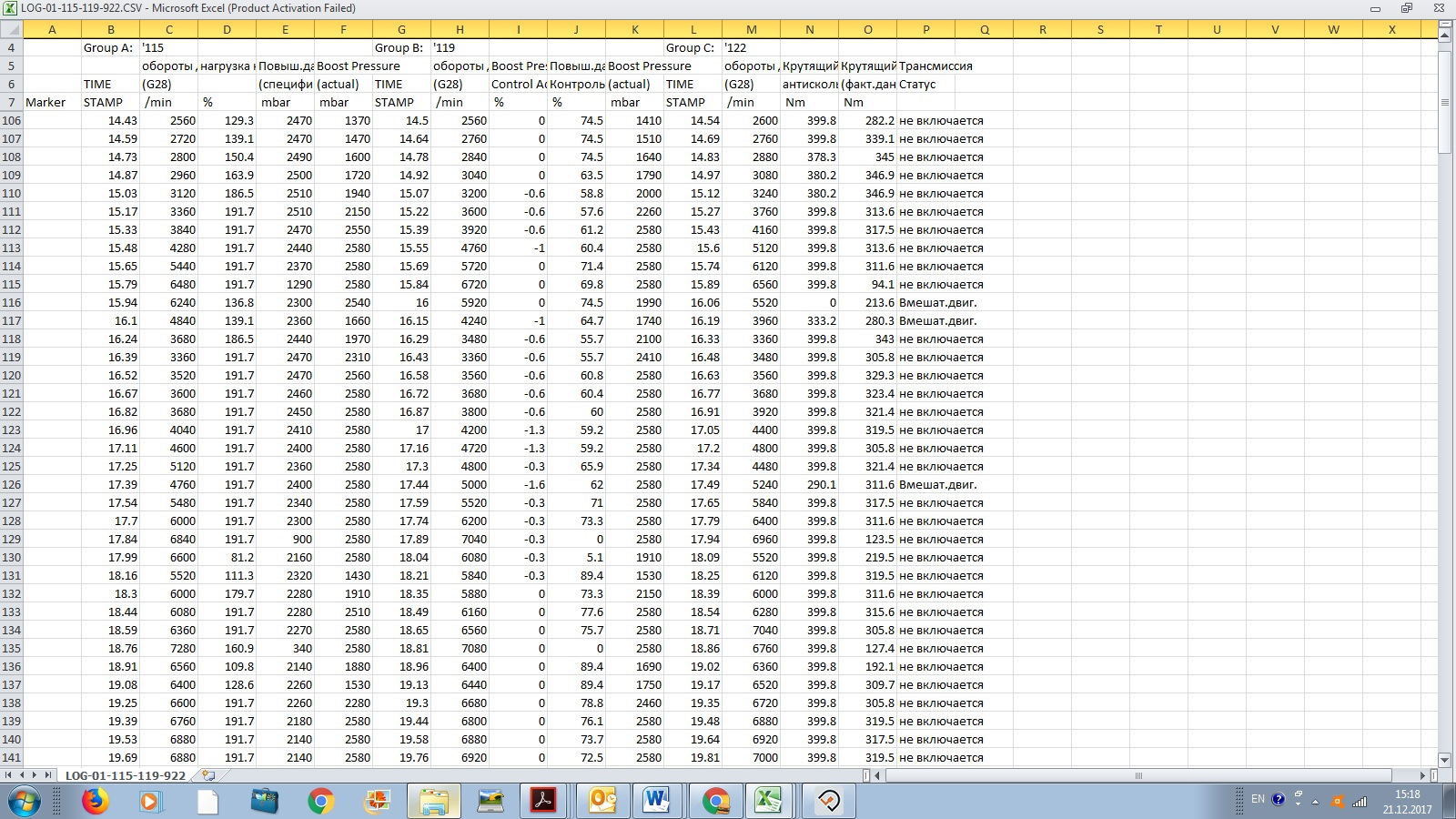Select cell 'Group C:' in row 4
Screen dimensions: 1456x819
click(693, 47)
